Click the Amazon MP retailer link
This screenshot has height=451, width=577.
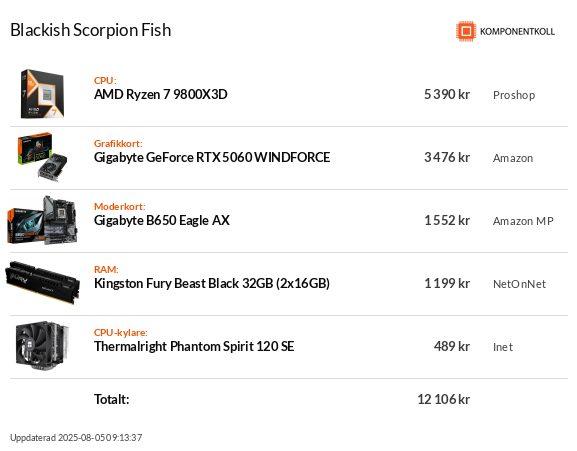coord(523,221)
